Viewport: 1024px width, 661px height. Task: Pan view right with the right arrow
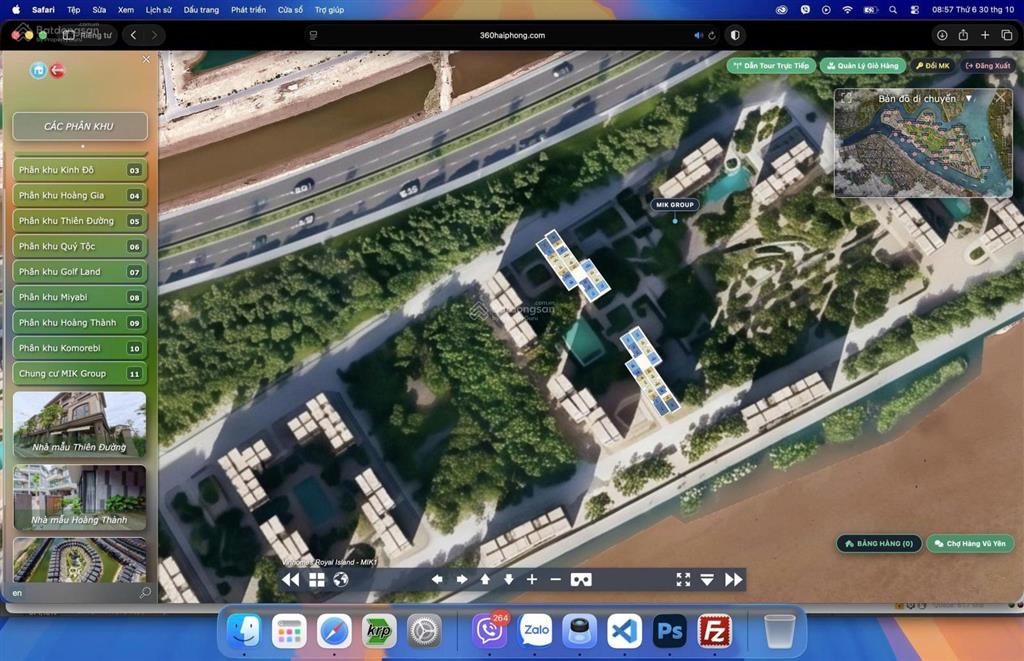(461, 579)
